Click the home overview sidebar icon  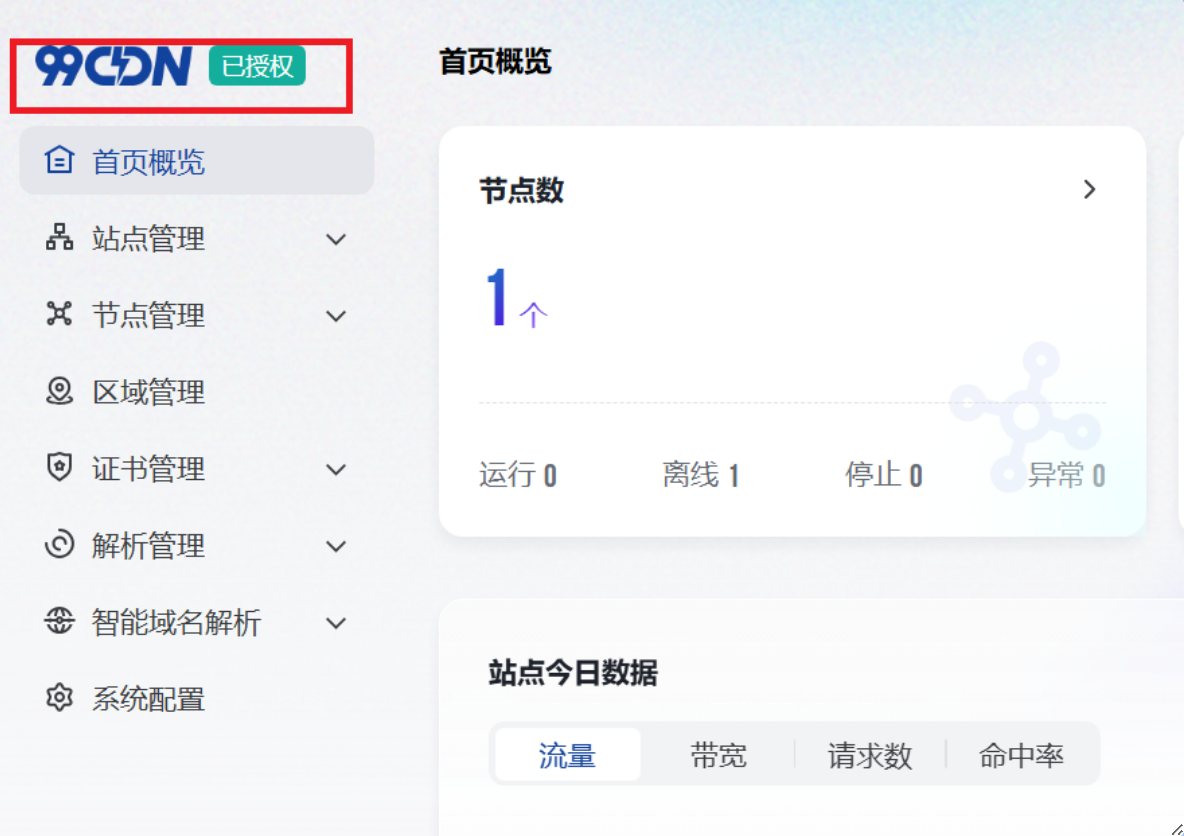pos(60,161)
